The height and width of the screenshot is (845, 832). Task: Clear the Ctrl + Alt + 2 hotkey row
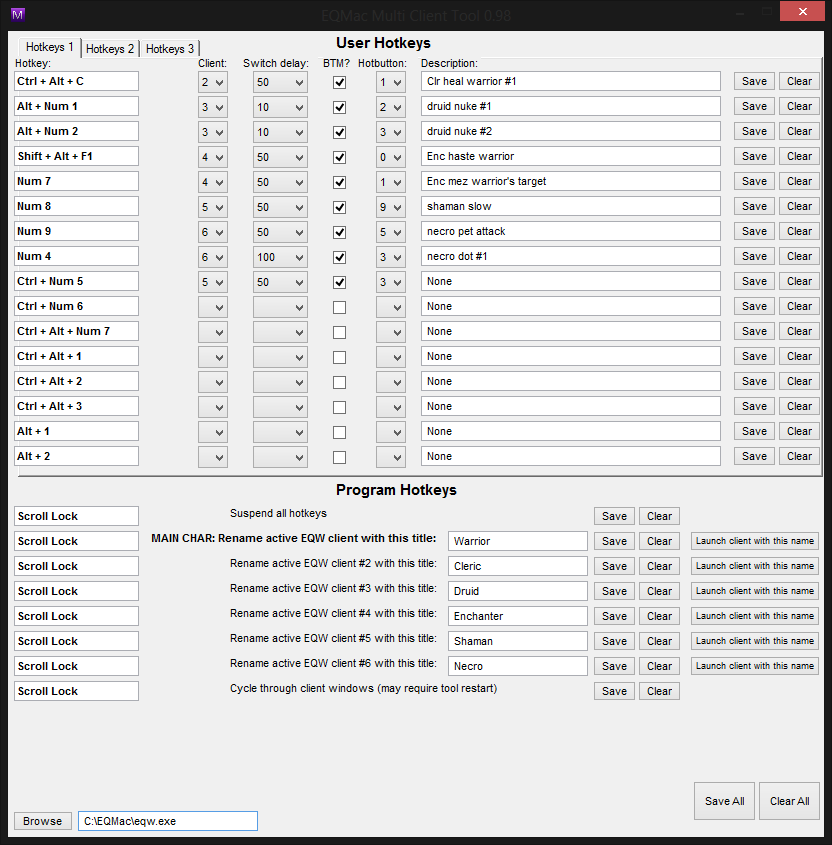coord(799,381)
